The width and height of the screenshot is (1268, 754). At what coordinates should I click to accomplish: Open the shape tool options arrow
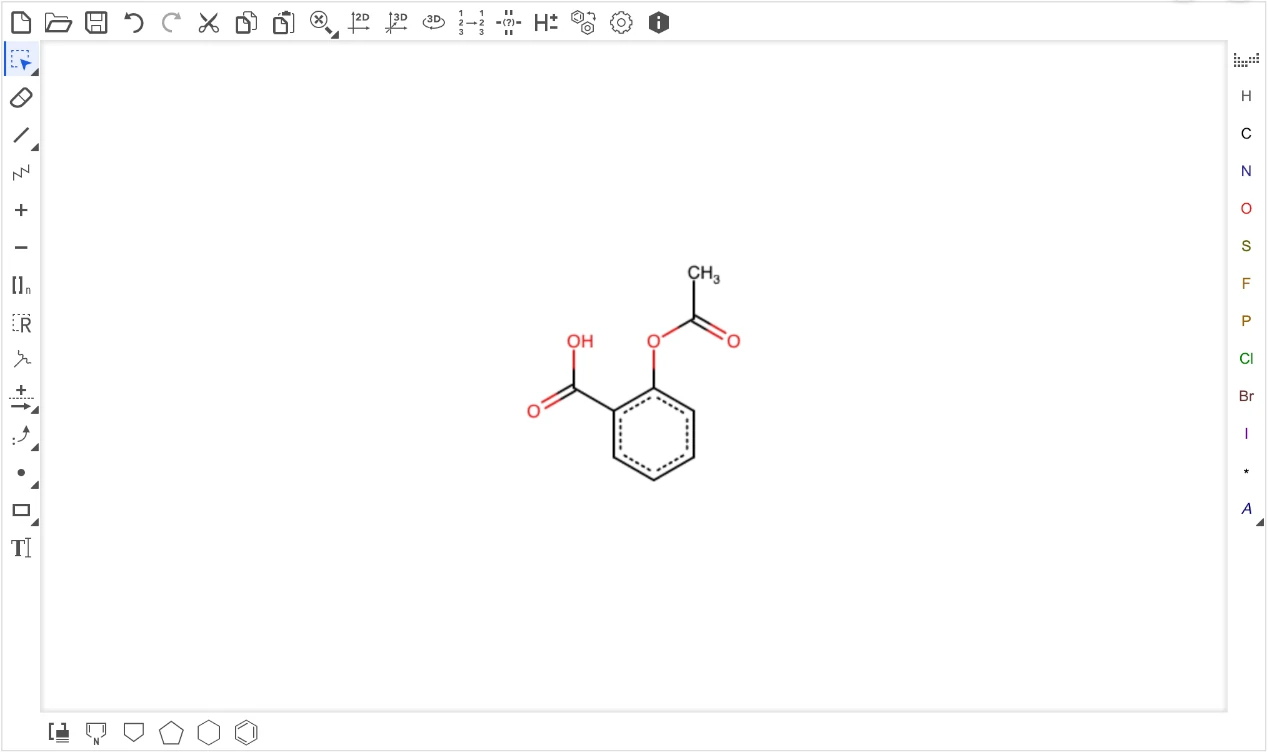tap(33, 520)
